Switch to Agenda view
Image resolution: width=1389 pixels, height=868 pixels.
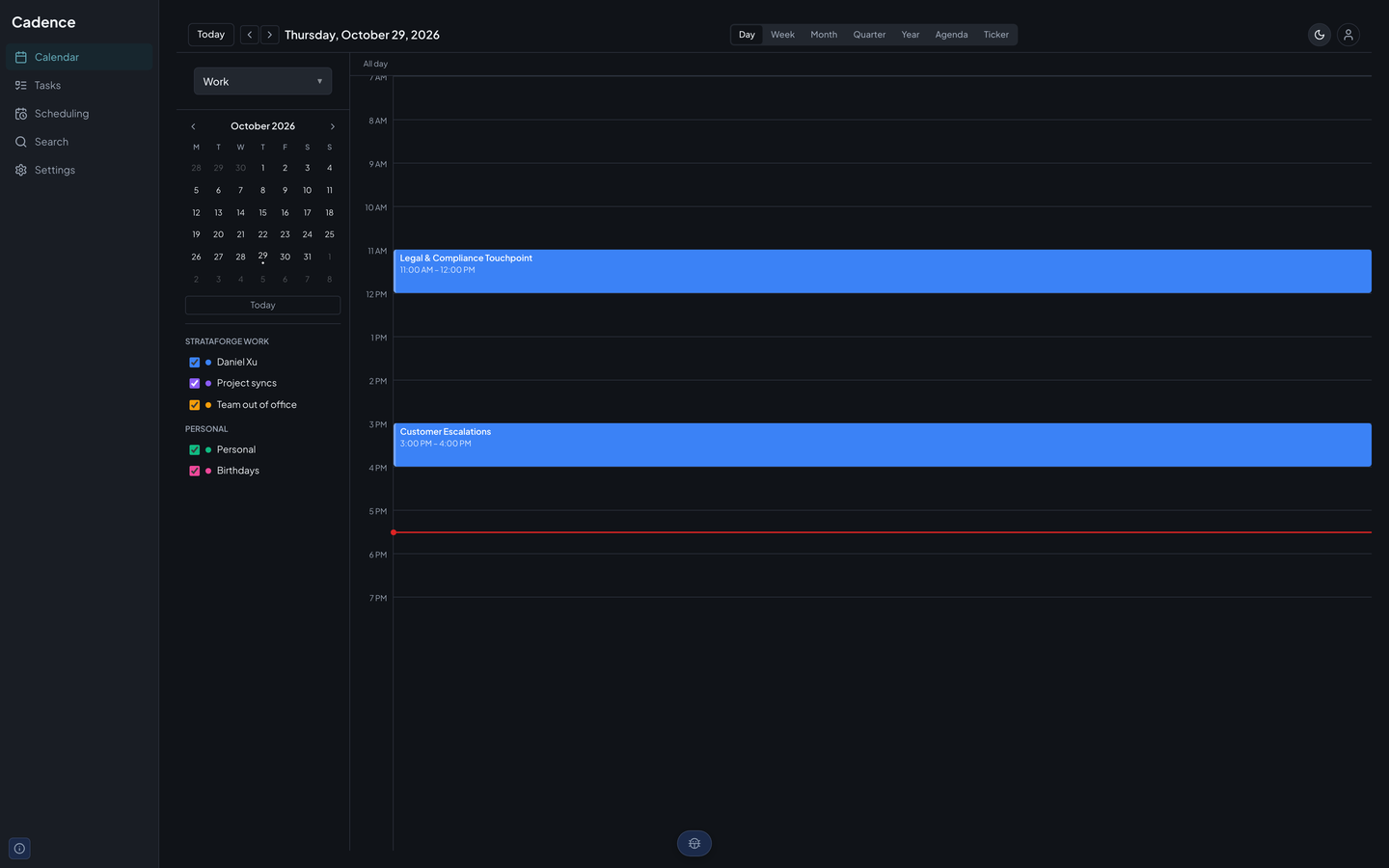(951, 35)
